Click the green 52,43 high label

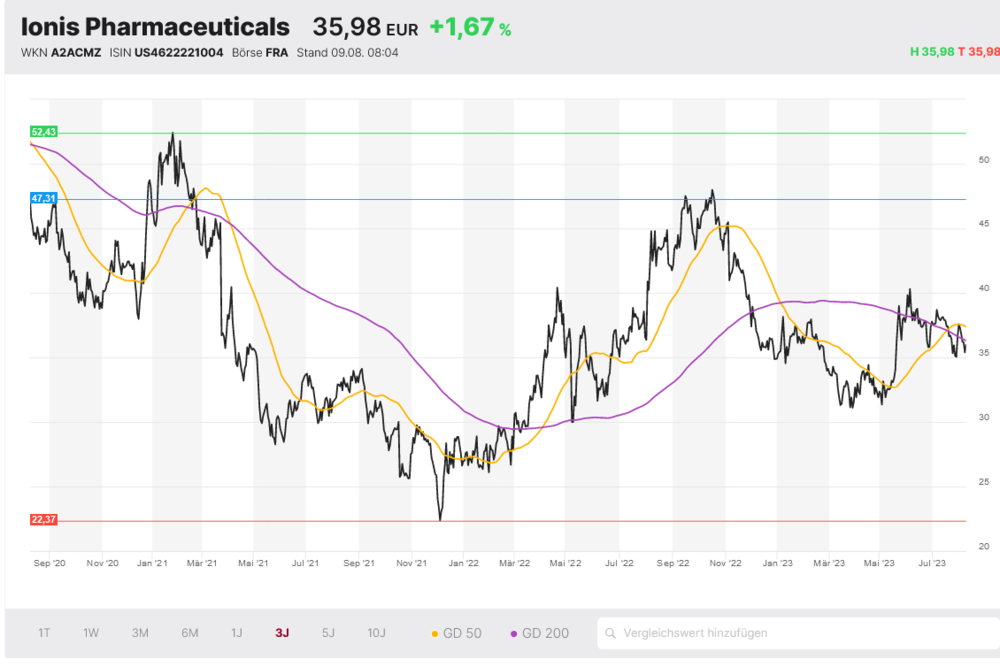[43, 132]
